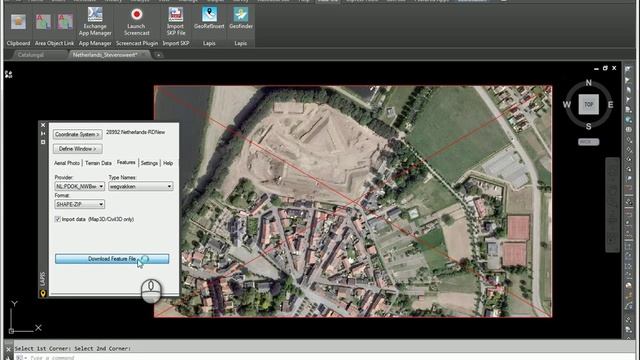Click the Clipboard panel icon
Screen dimensions: 640x360
18,22
